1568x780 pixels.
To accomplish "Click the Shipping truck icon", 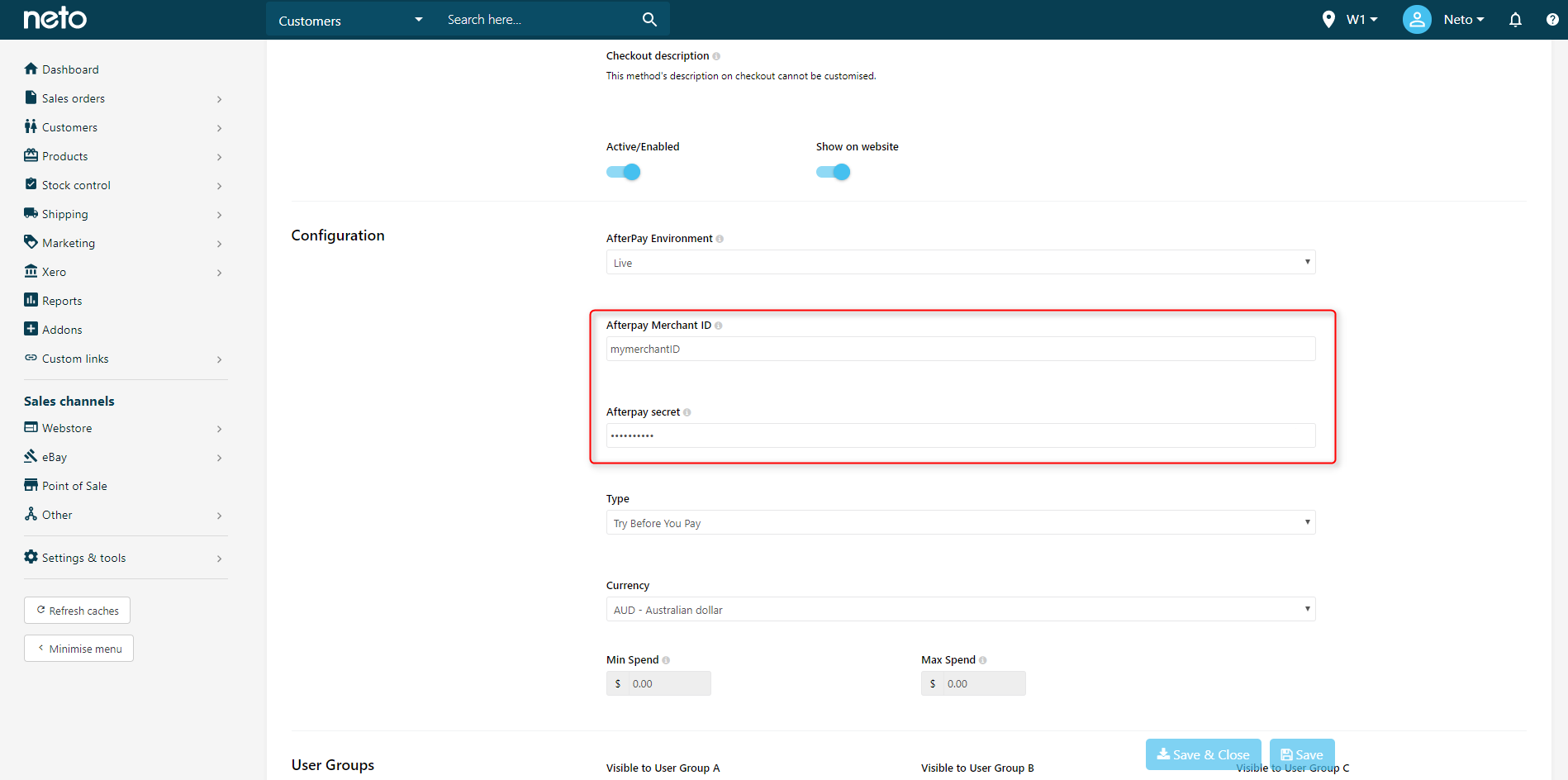I will point(31,213).
